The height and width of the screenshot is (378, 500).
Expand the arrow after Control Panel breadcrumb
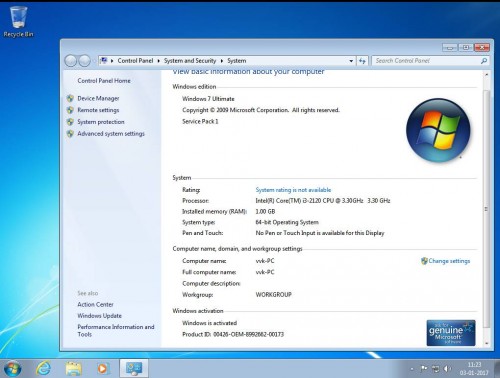pos(159,61)
